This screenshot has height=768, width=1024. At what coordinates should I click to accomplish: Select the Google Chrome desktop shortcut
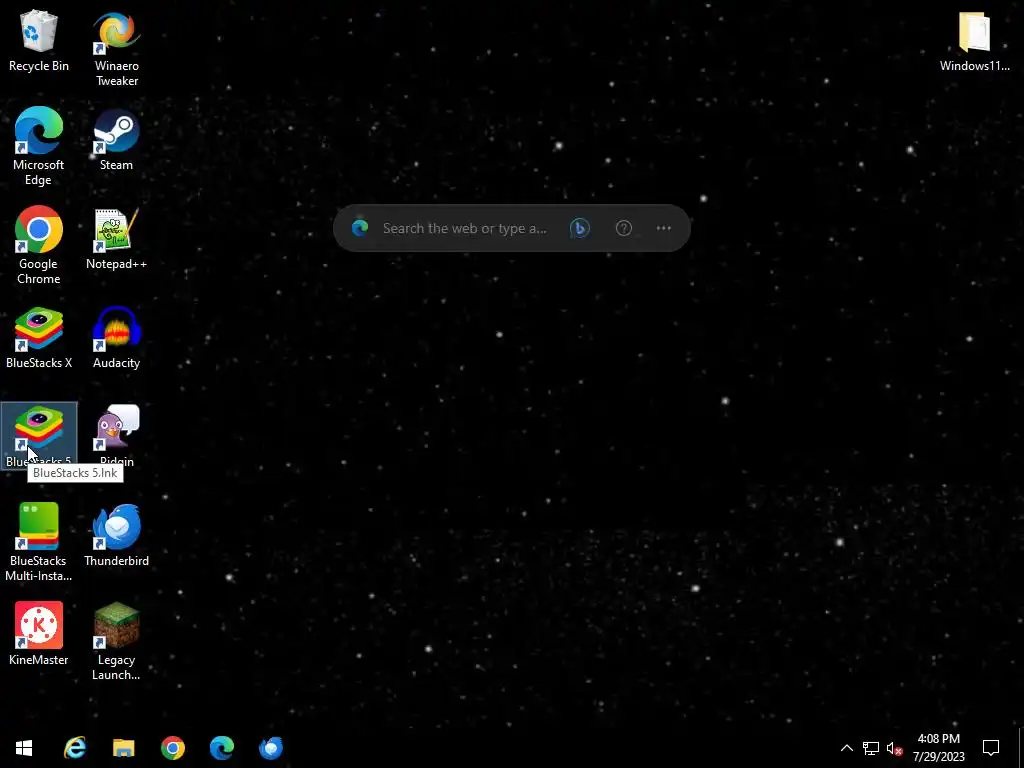point(39,246)
